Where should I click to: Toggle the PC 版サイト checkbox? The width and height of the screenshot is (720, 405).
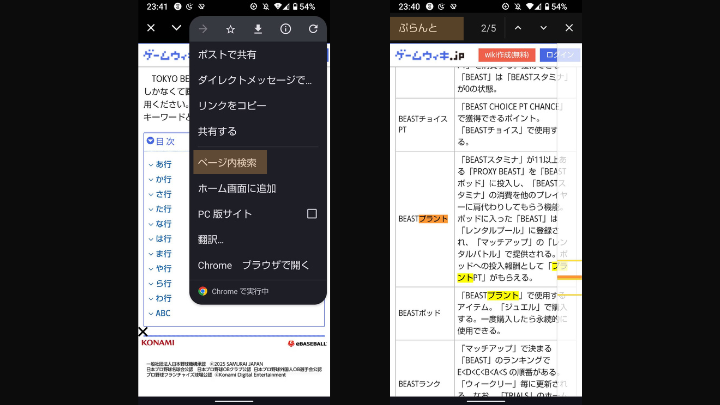click(312, 214)
